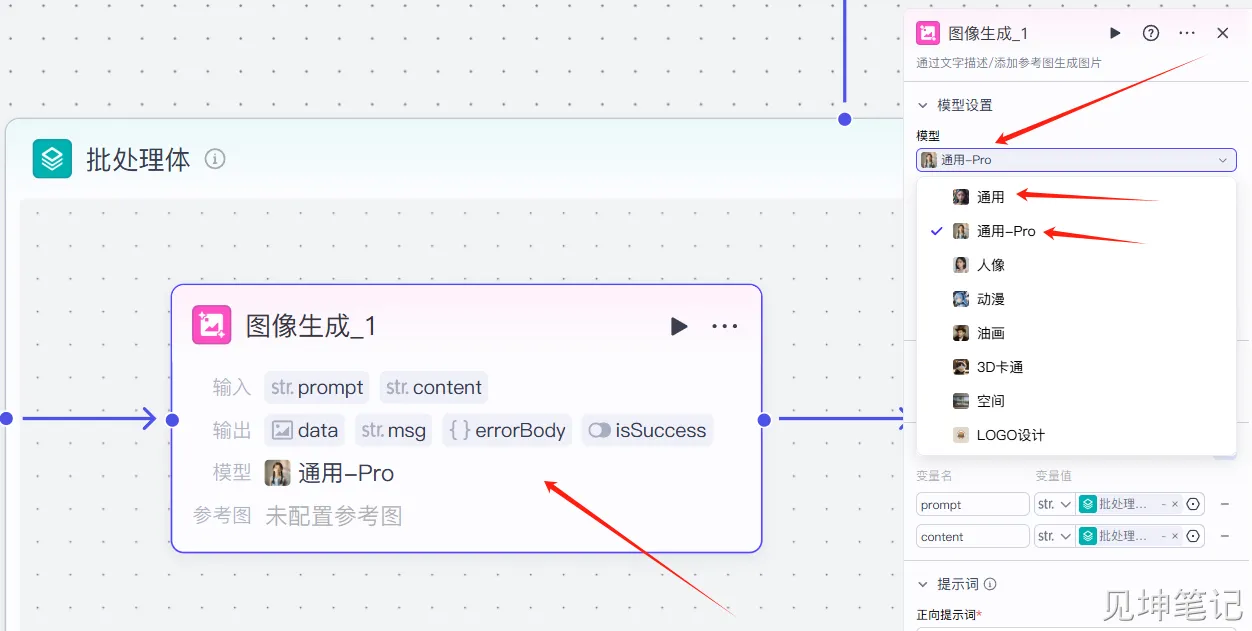1252x631 pixels.
Task: Select the 动漫 model option
Action: tap(990, 299)
